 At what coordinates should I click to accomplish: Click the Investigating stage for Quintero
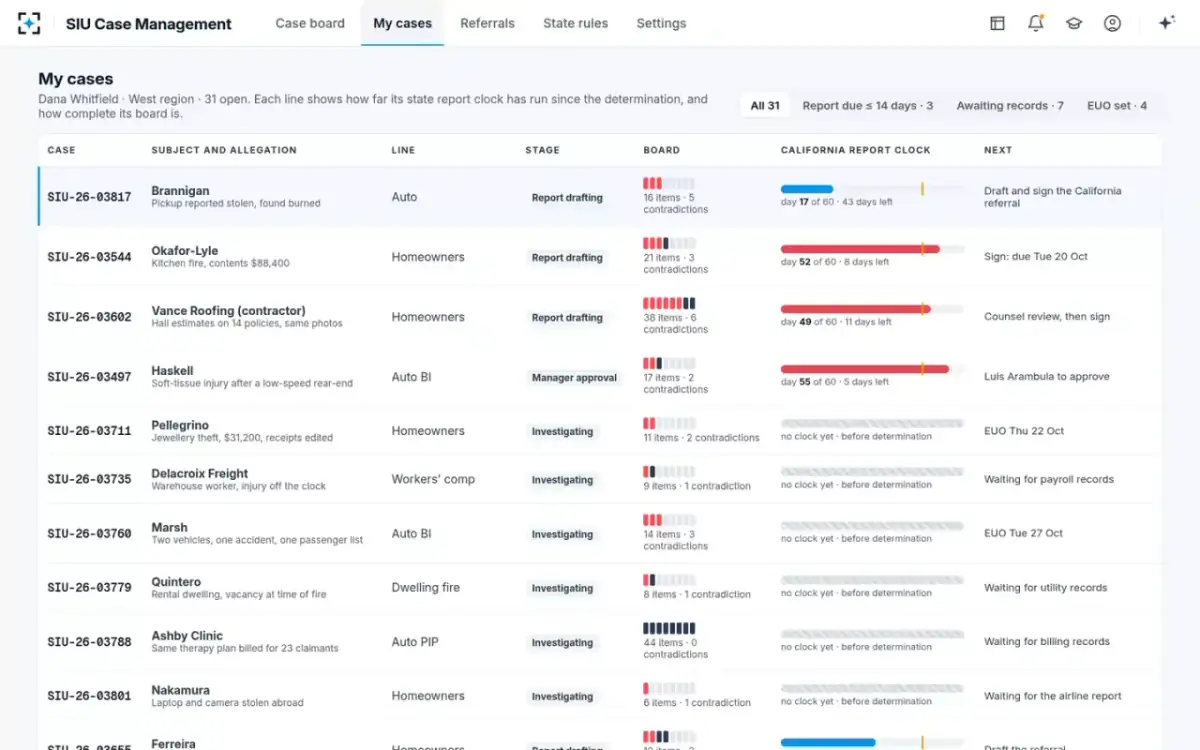click(x=562, y=588)
